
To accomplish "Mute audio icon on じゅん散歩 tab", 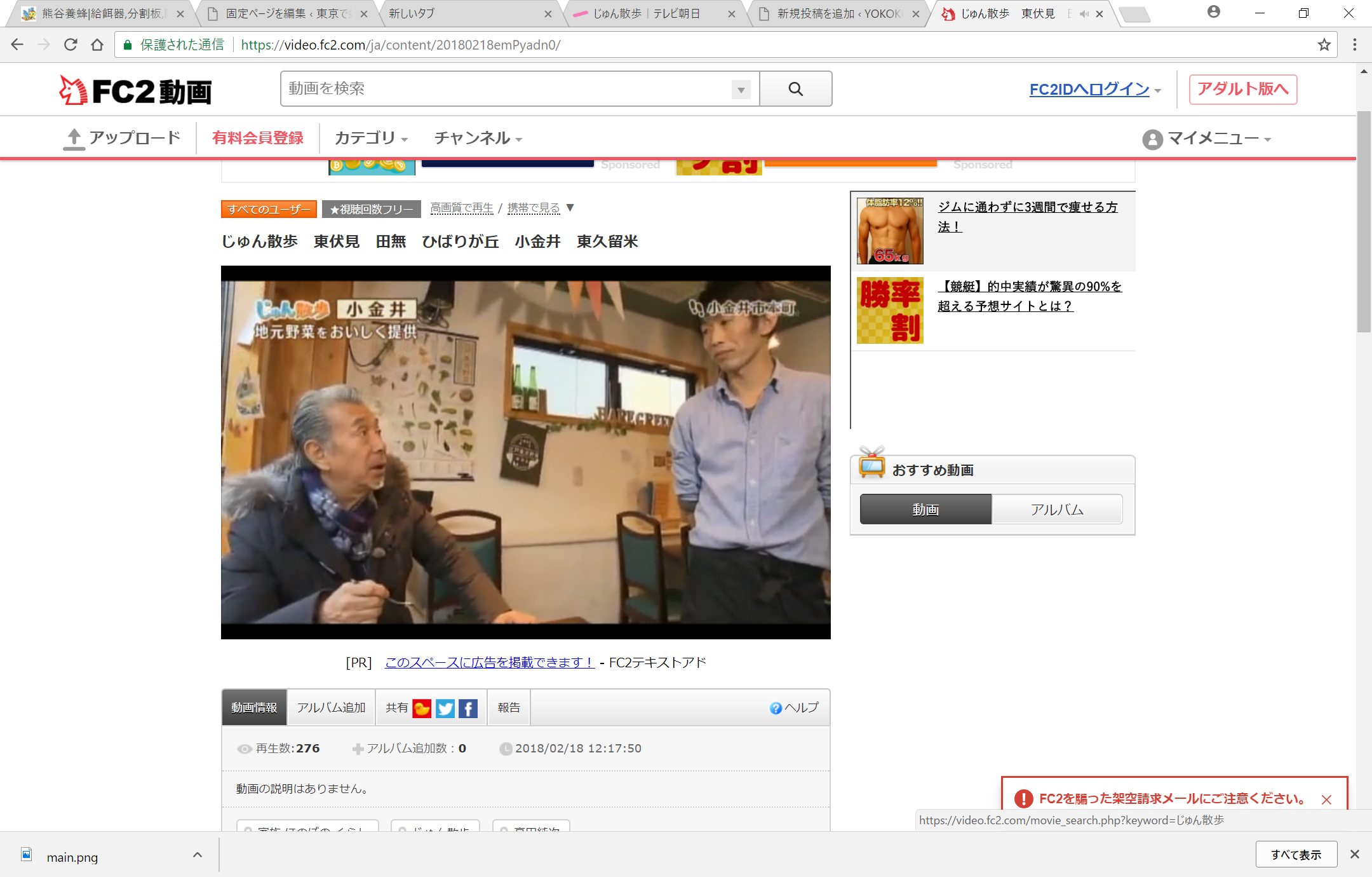I will coord(1084,13).
